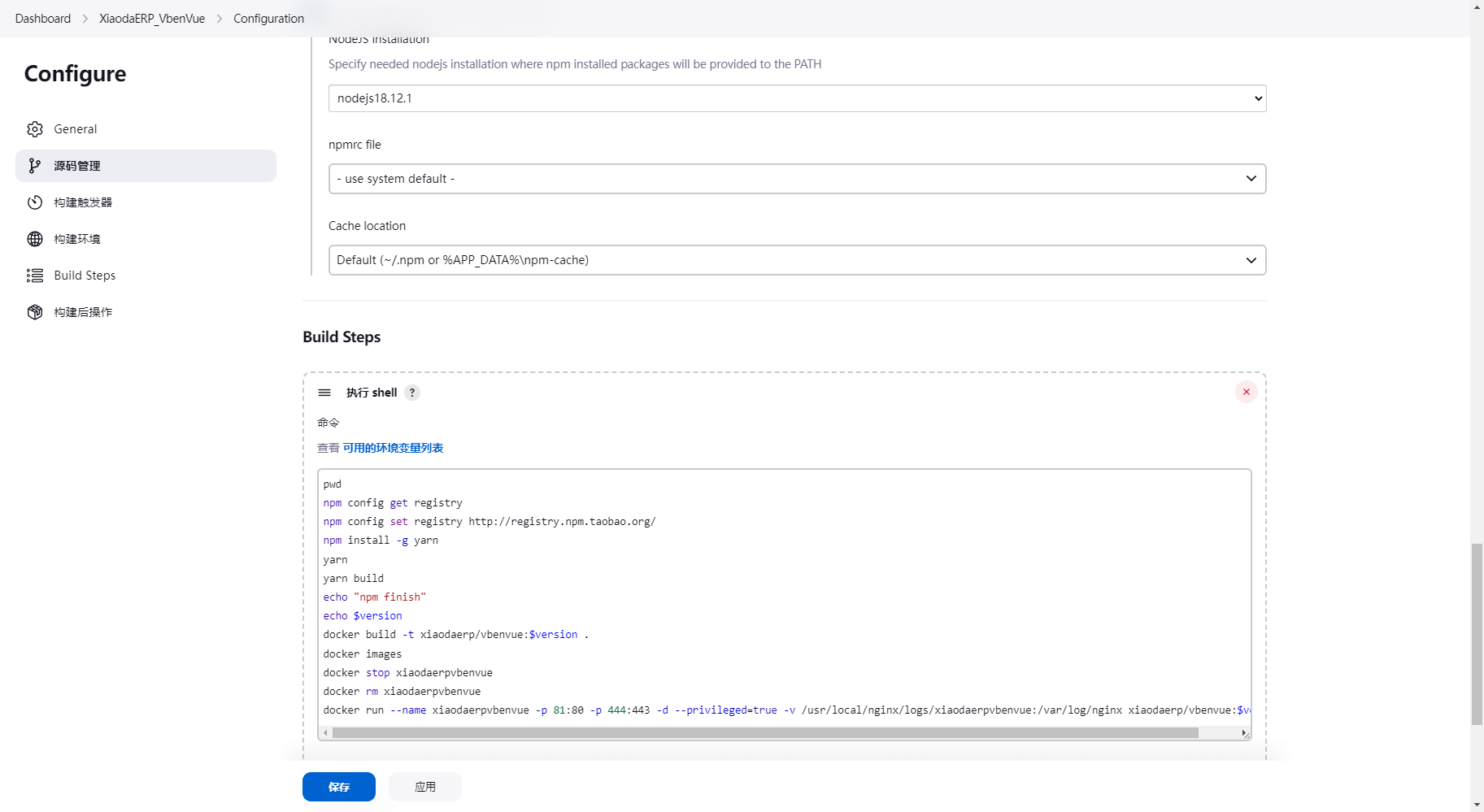Click the 应用 apply button
The width and height of the screenshot is (1484, 812).
[x=425, y=787]
